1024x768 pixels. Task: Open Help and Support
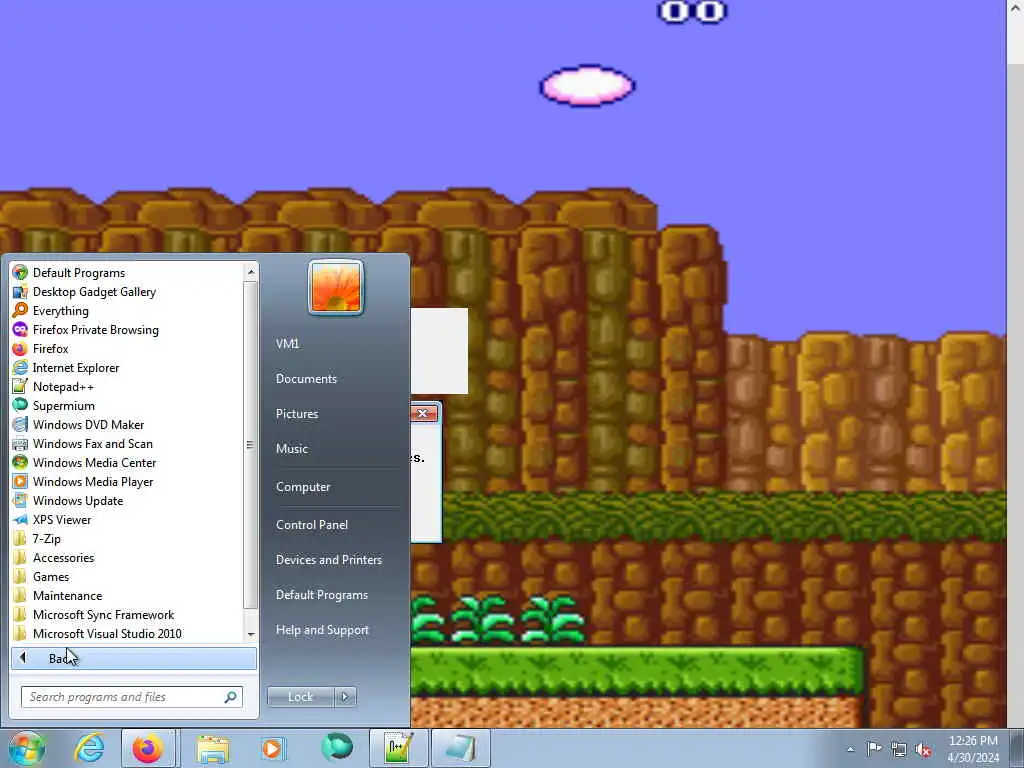(322, 630)
